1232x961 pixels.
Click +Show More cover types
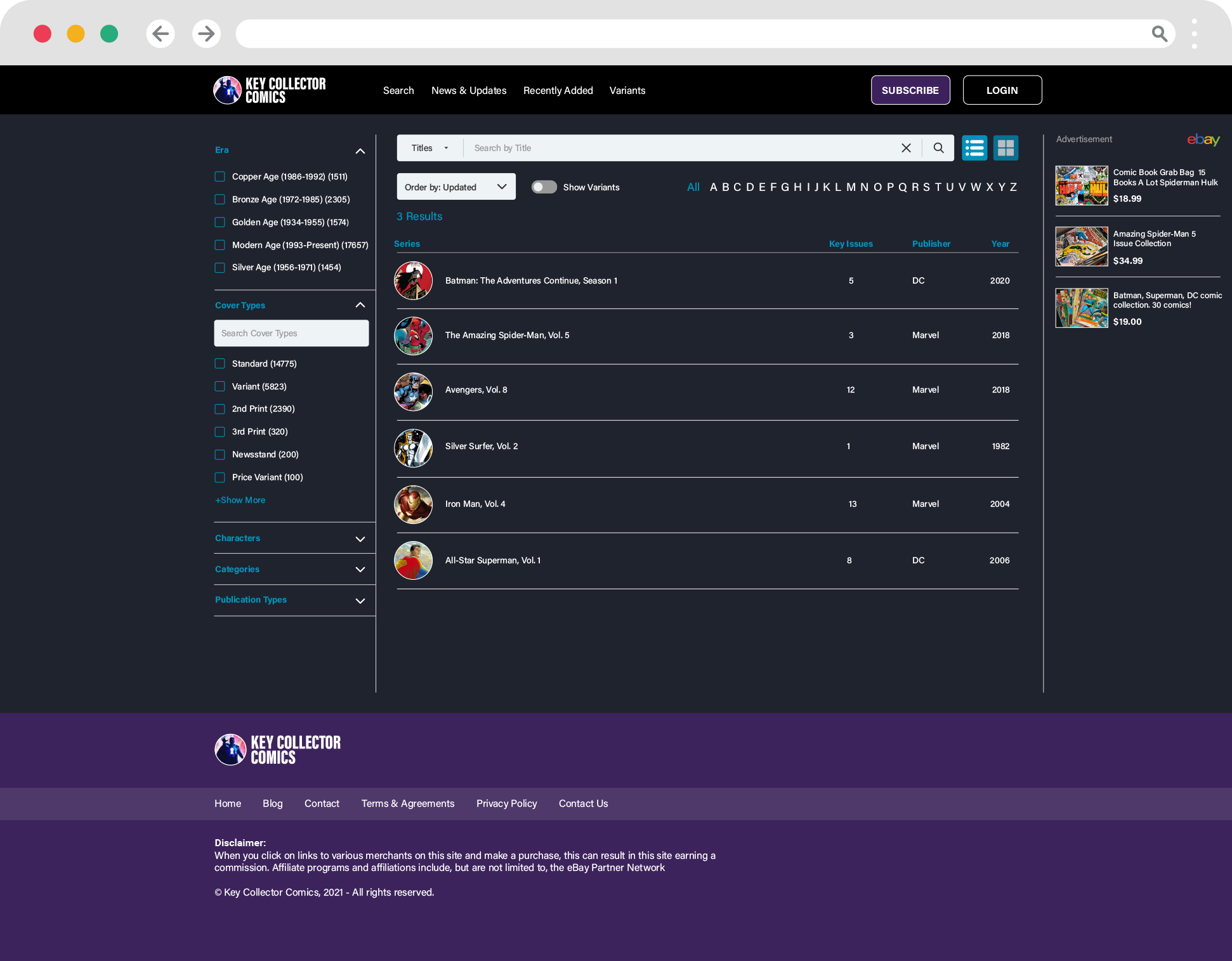240,500
